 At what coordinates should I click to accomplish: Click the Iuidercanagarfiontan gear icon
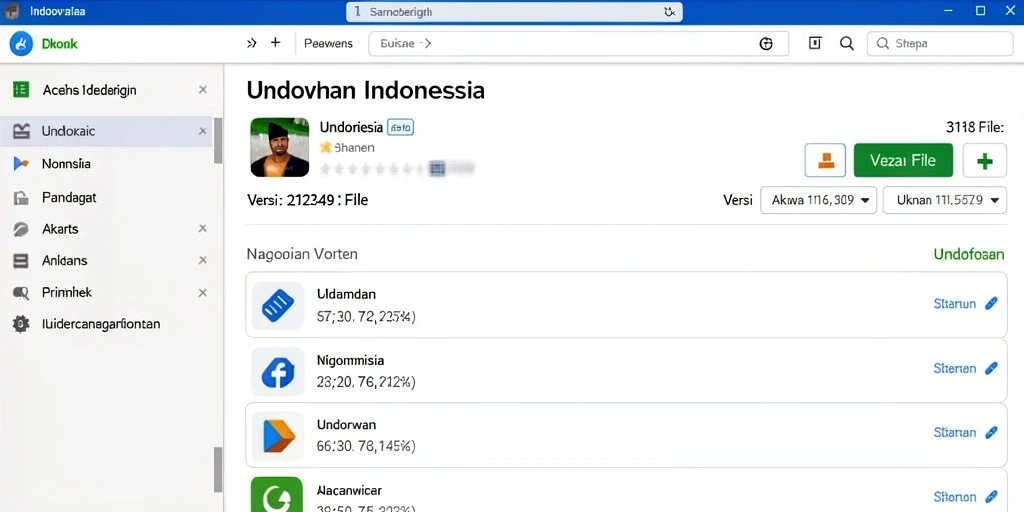[x=21, y=324]
